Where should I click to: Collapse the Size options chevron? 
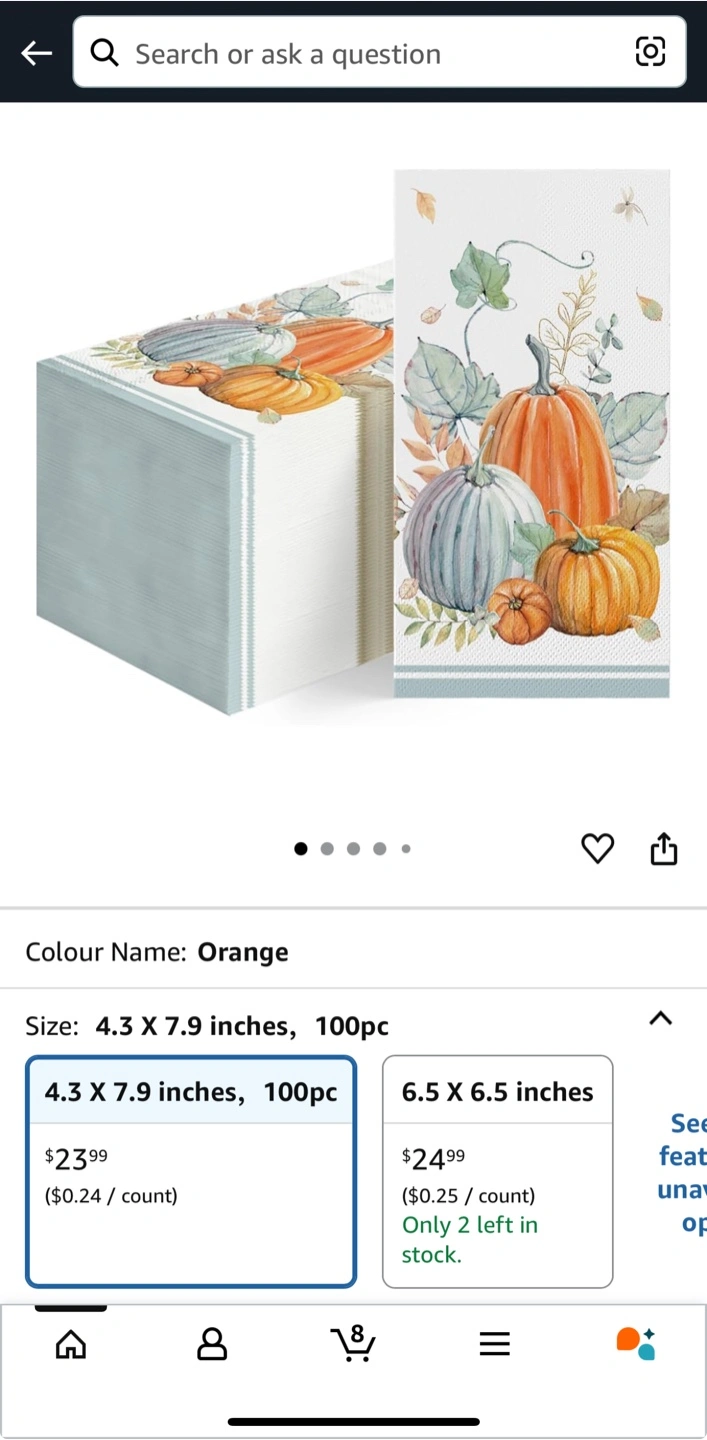660,1019
